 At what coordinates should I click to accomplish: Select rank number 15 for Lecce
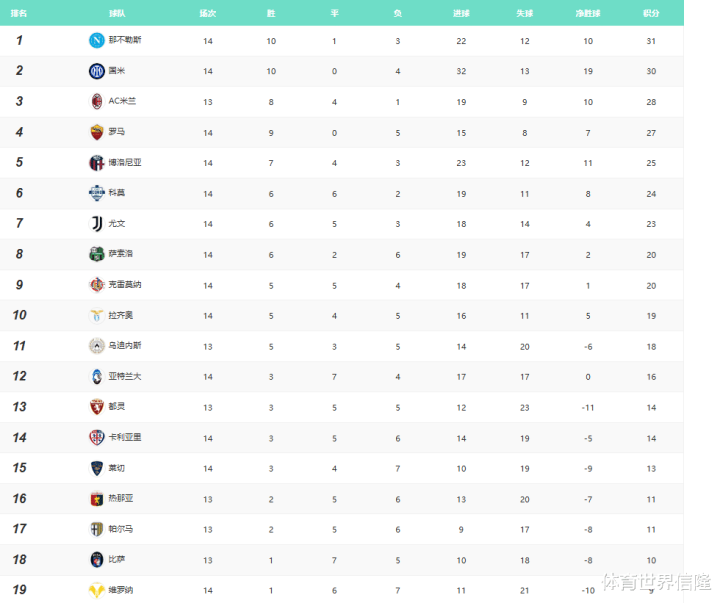[x=19, y=468]
